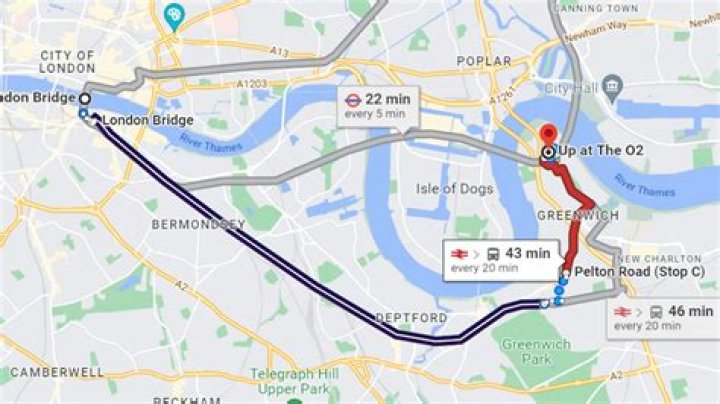Select the 43 min rail and bus route
This screenshot has height=404, width=720.
[501, 260]
